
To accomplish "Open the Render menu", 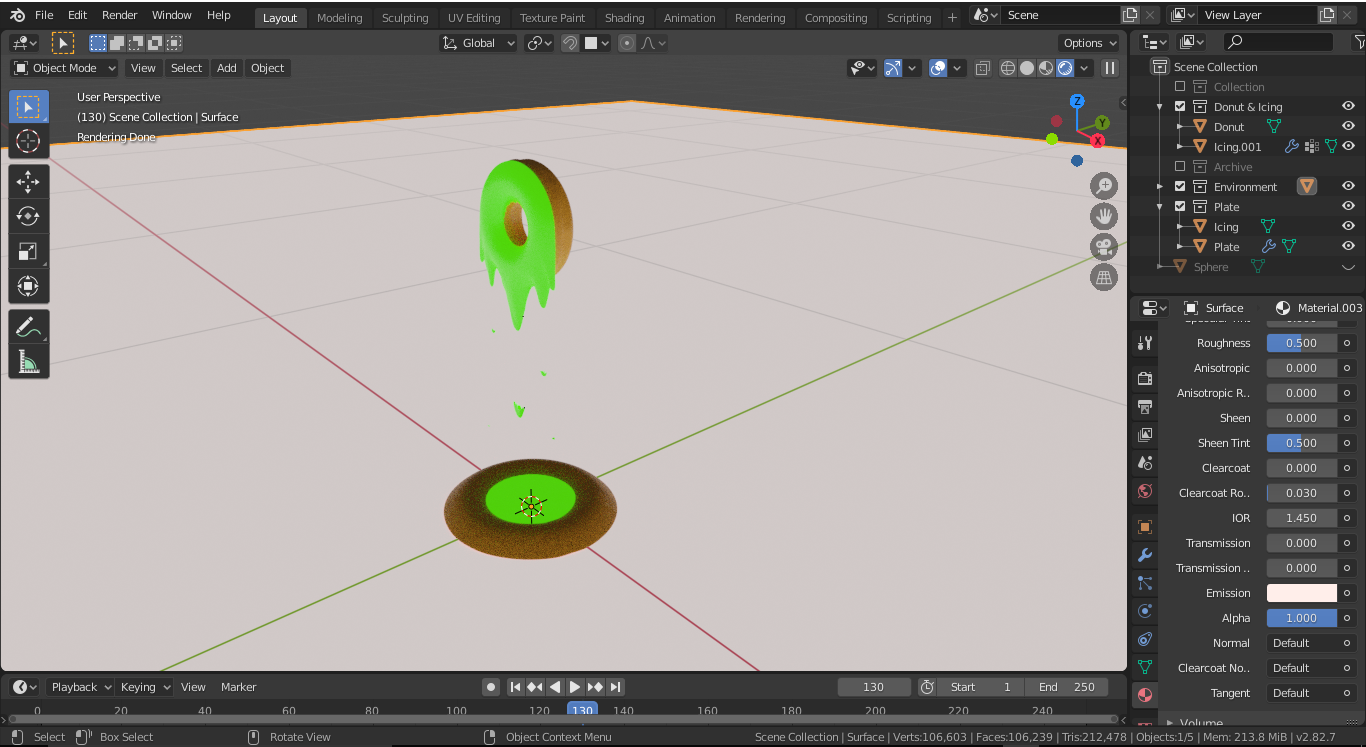I will click(x=120, y=15).
